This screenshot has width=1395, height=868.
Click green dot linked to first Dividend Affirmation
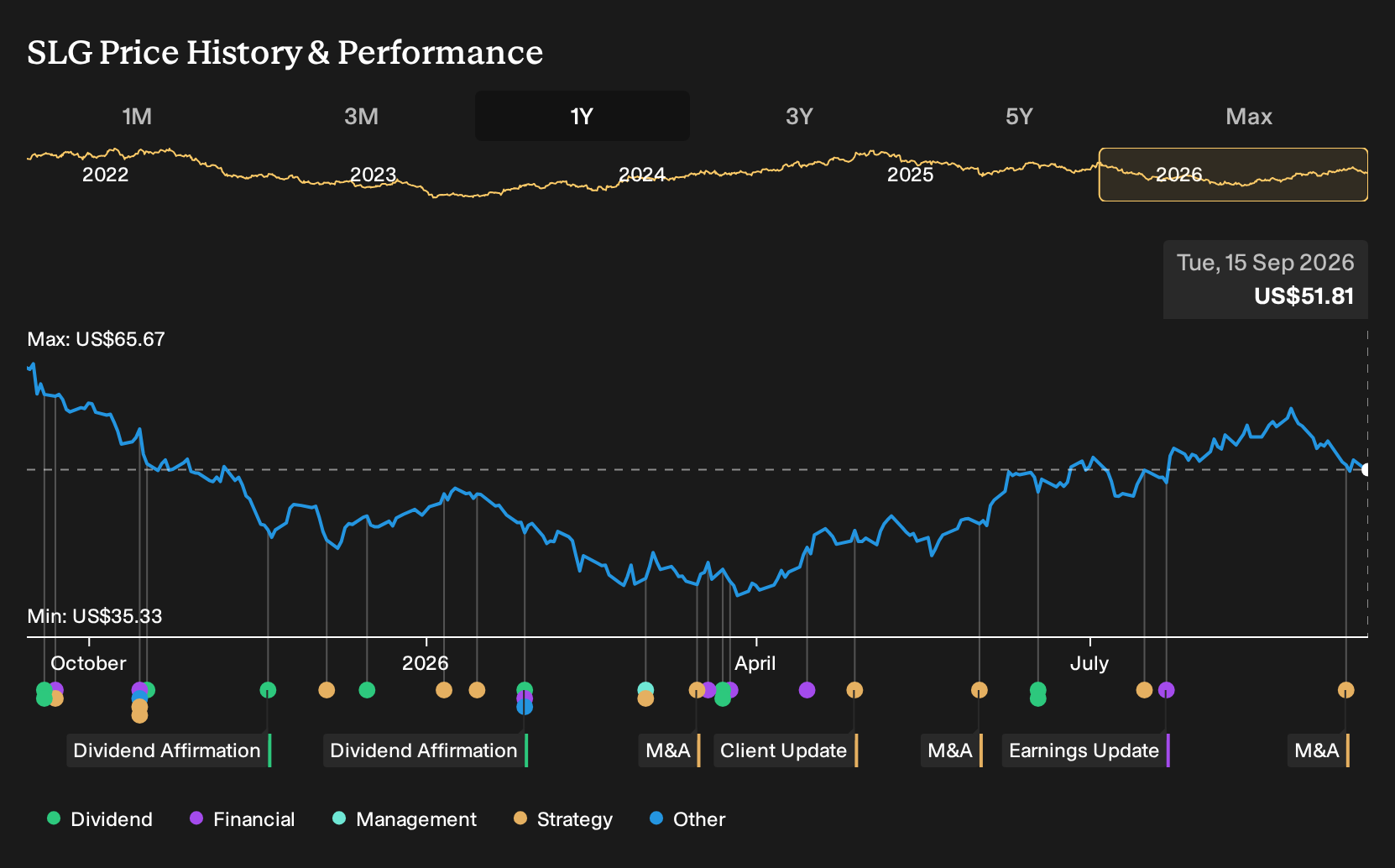click(268, 690)
